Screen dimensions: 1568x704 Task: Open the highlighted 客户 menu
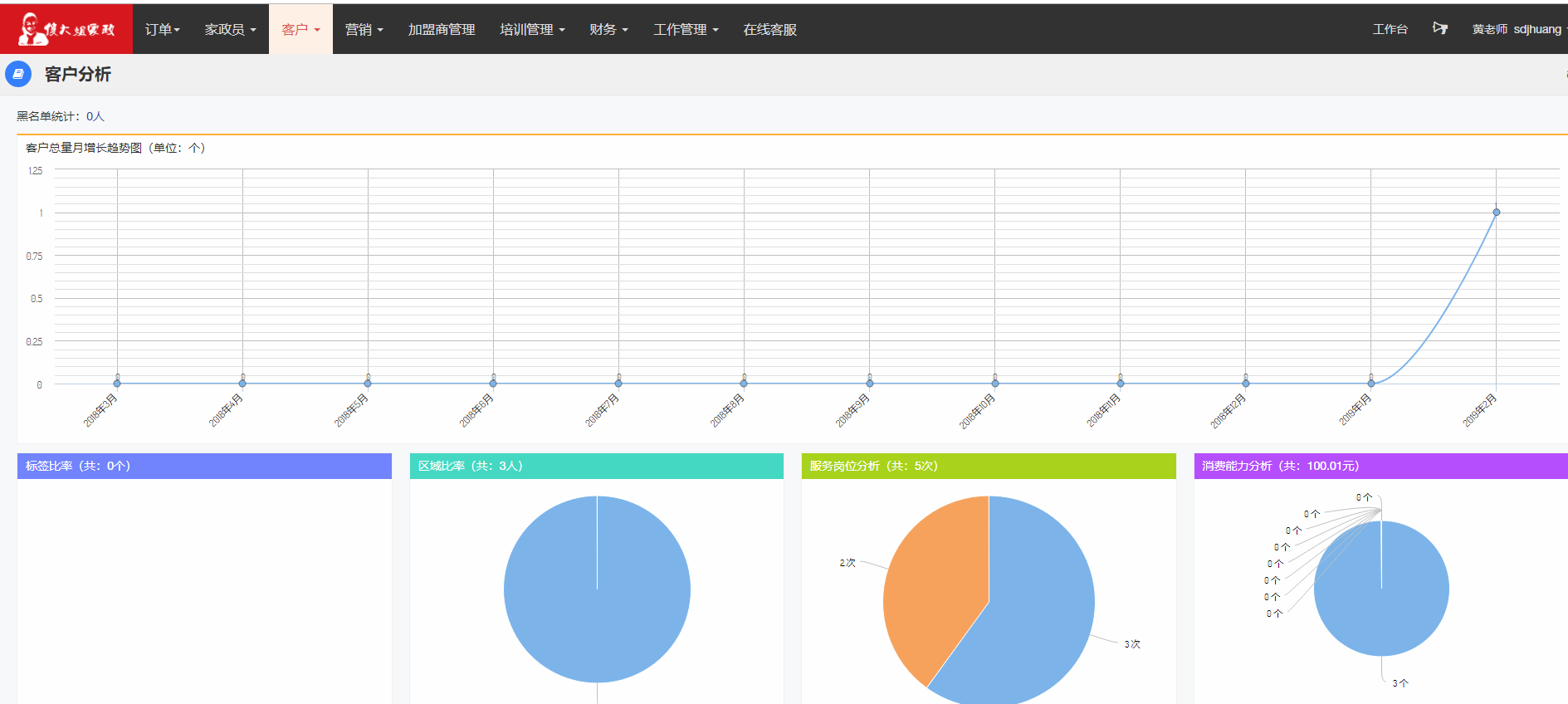(300, 29)
